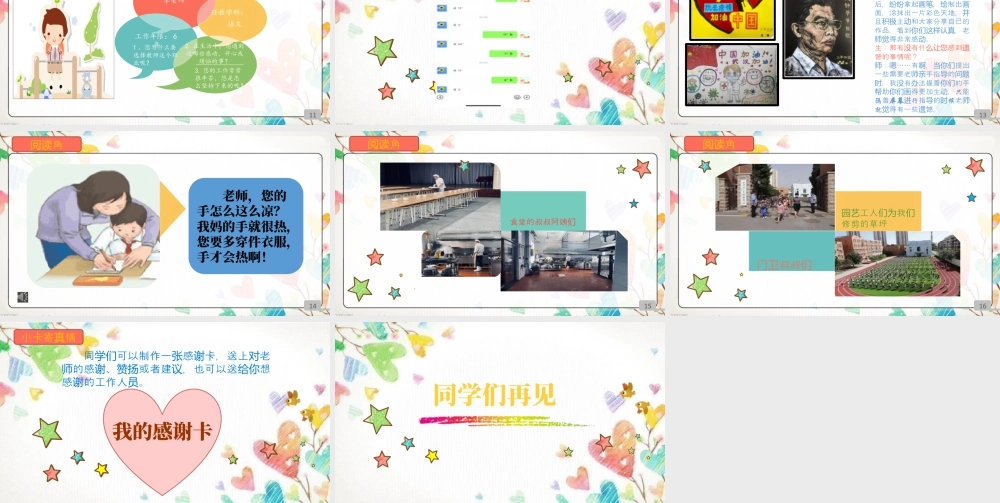Click the green sports field photo on slide 16
This screenshot has width=1000, height=503.
897,263
